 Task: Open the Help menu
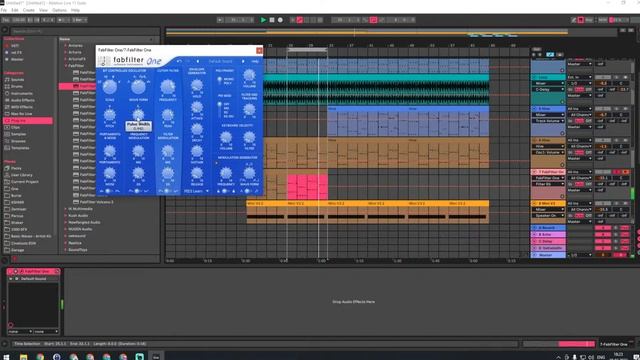coord(76,10)
